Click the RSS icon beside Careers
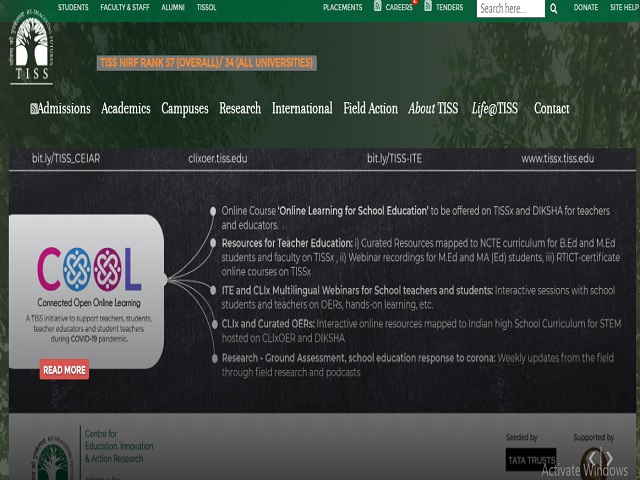The image size is (640, 480). pos(377,7)
